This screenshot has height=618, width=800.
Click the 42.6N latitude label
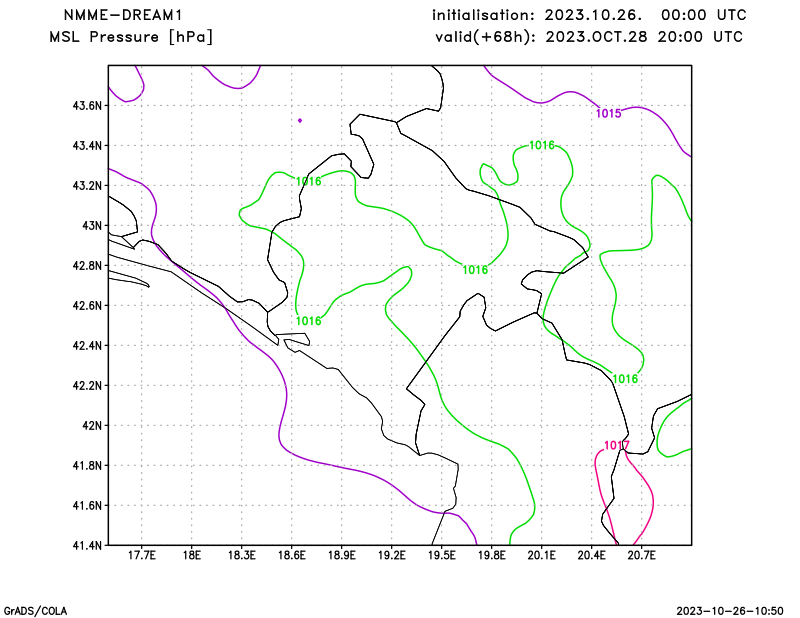[x=87, y=306]
